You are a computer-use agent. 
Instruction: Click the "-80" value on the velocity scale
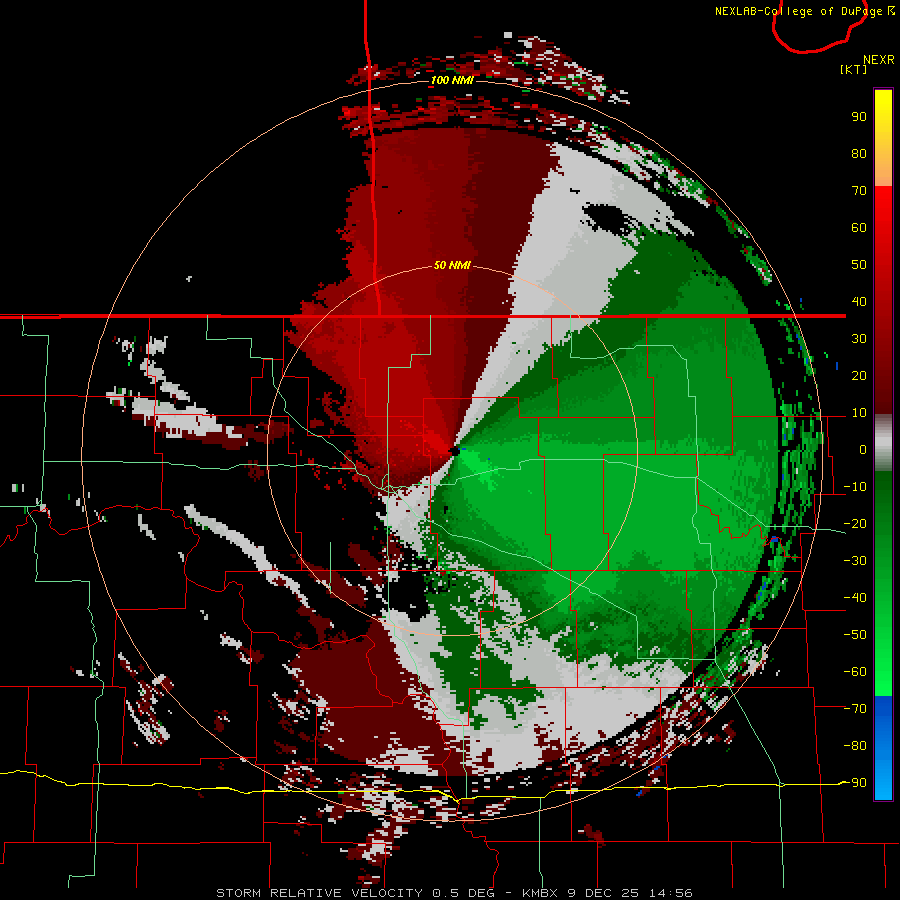click(x=855, y=746)
